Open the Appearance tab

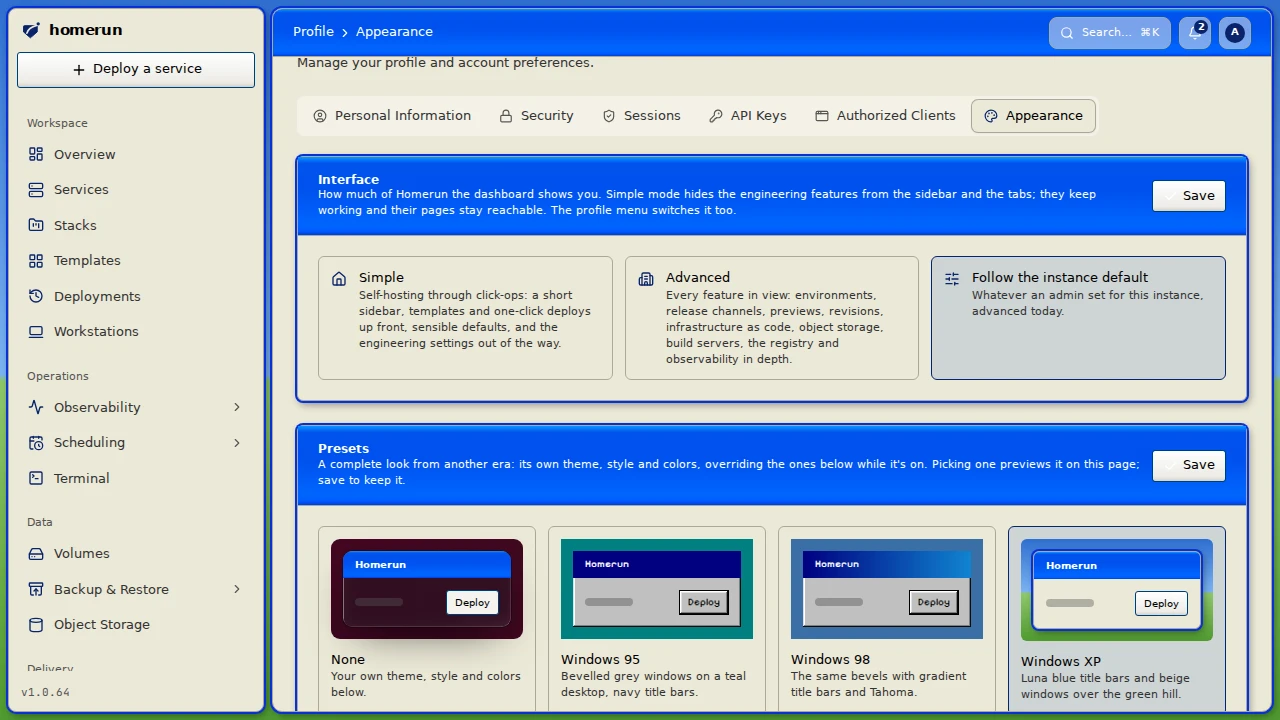click(1033, 116)
